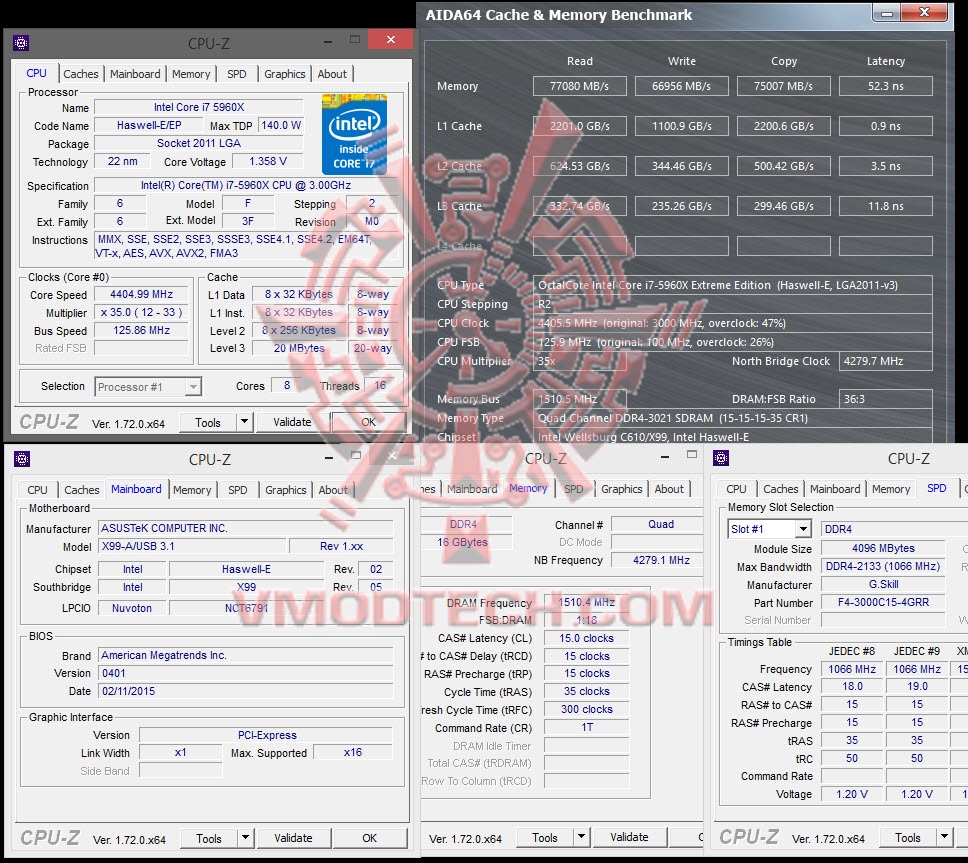
Task: Close the top CPU-Z window
Action: coord(390,40)
